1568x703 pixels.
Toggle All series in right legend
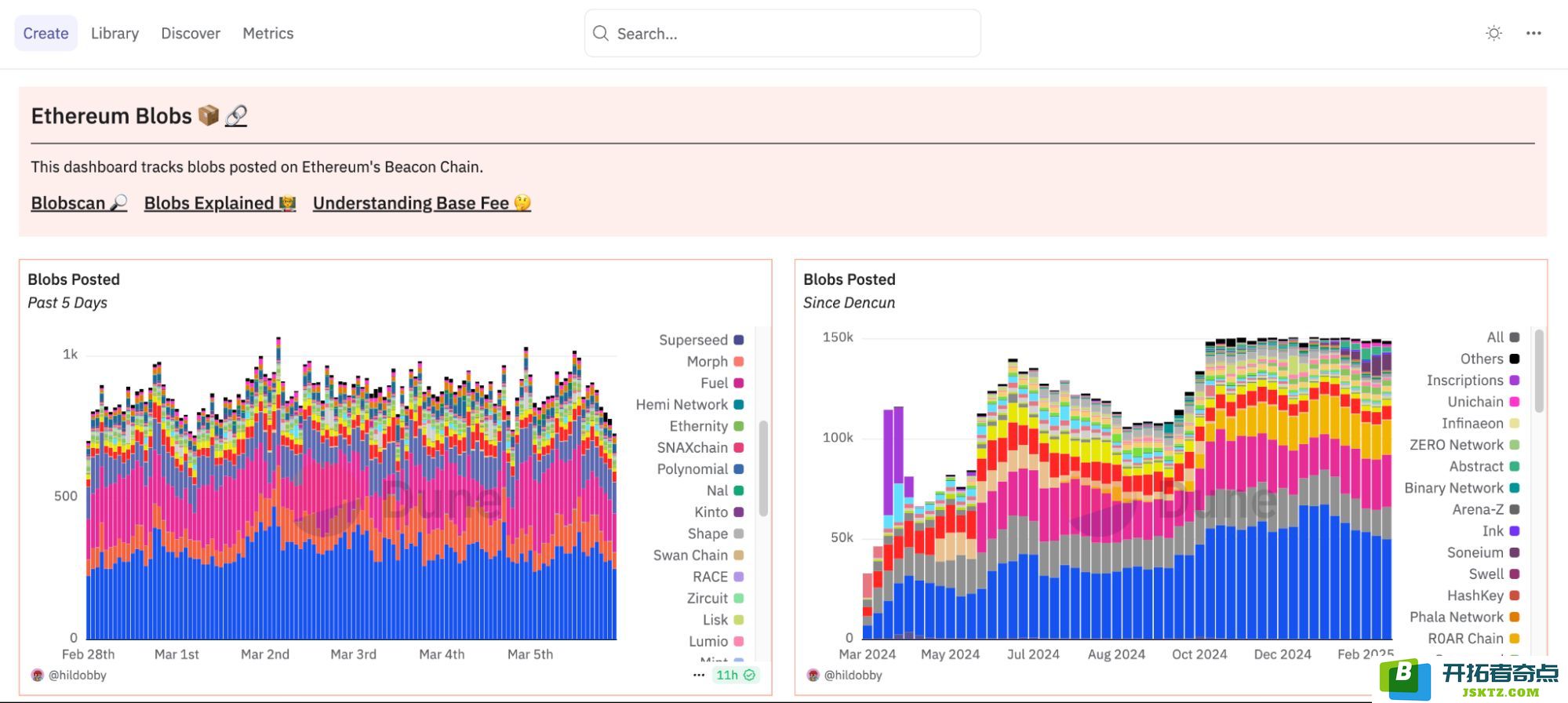(x=1503, y=337)
